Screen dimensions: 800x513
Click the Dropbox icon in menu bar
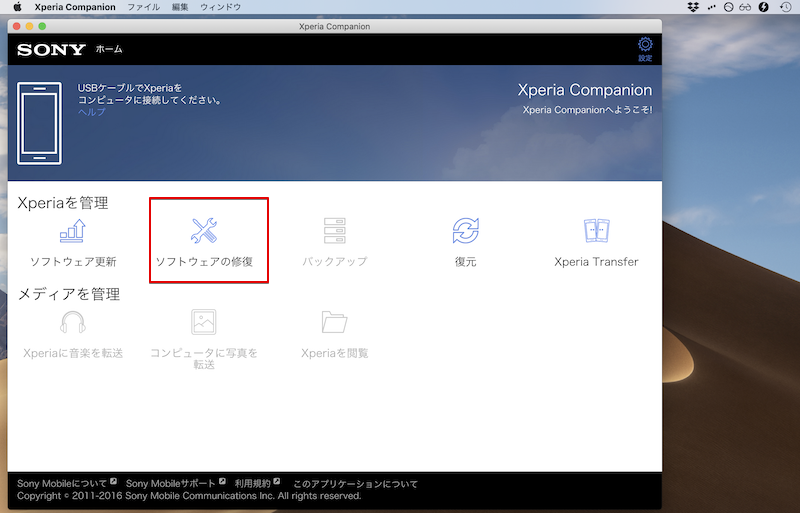pos(694,7)
